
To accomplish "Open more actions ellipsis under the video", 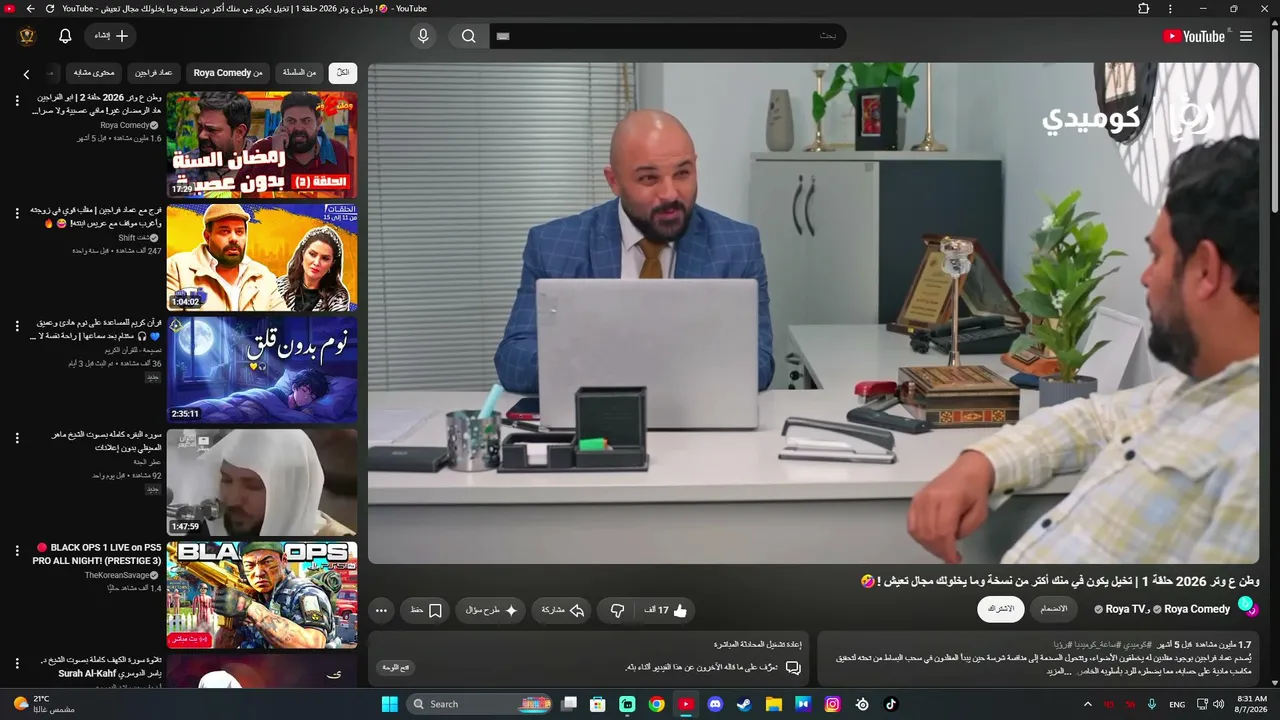I will coord(381,610).
